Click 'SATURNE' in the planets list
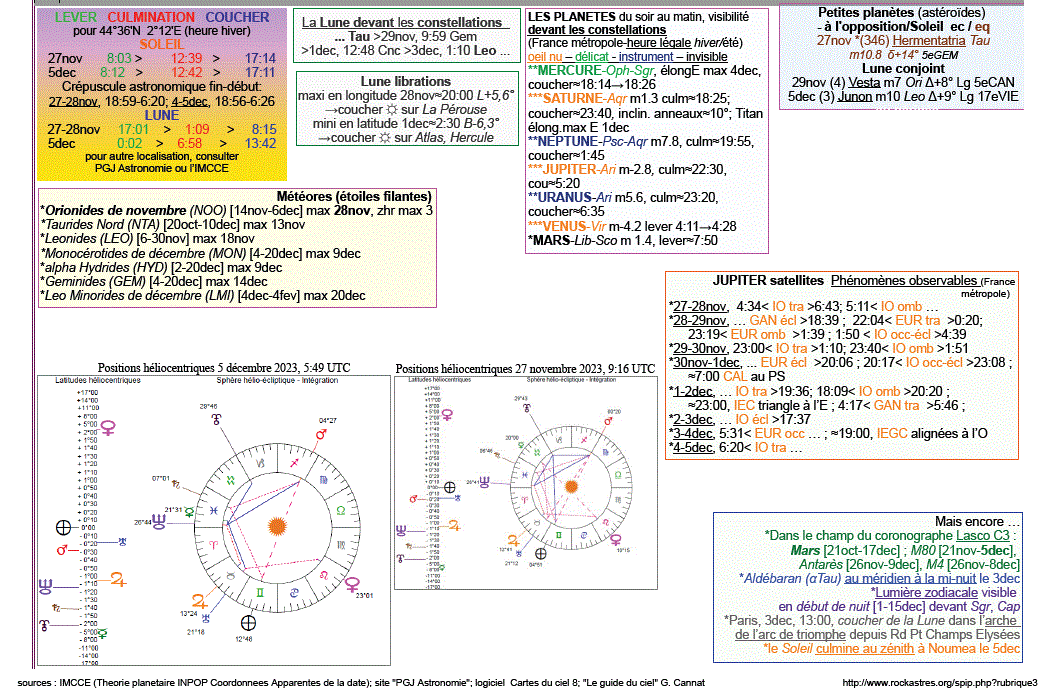1062x694 pixels. [x=574, y=99]
